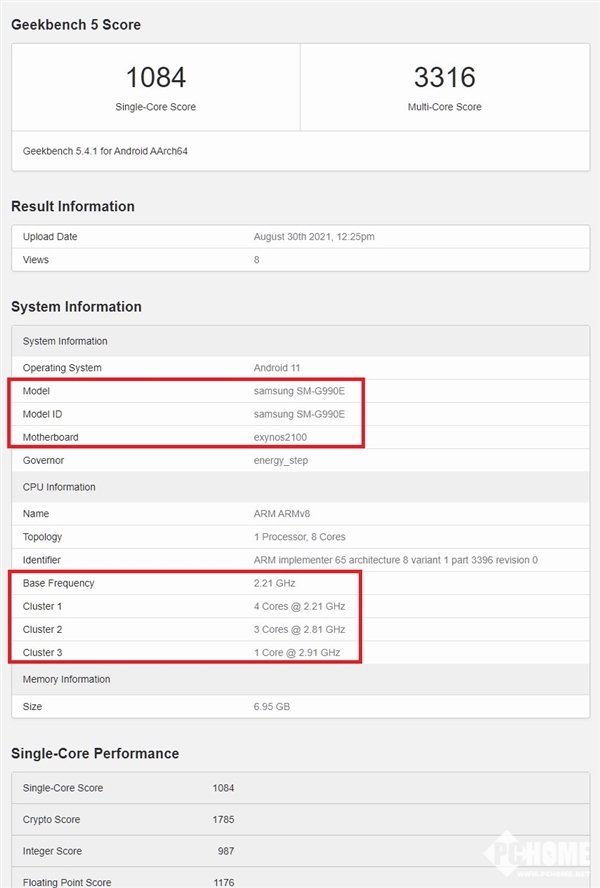The height and width of the screenshot is (888, 600).
Task: Click the Memory Size 6.95 GB value
Action: click(273, 705)
